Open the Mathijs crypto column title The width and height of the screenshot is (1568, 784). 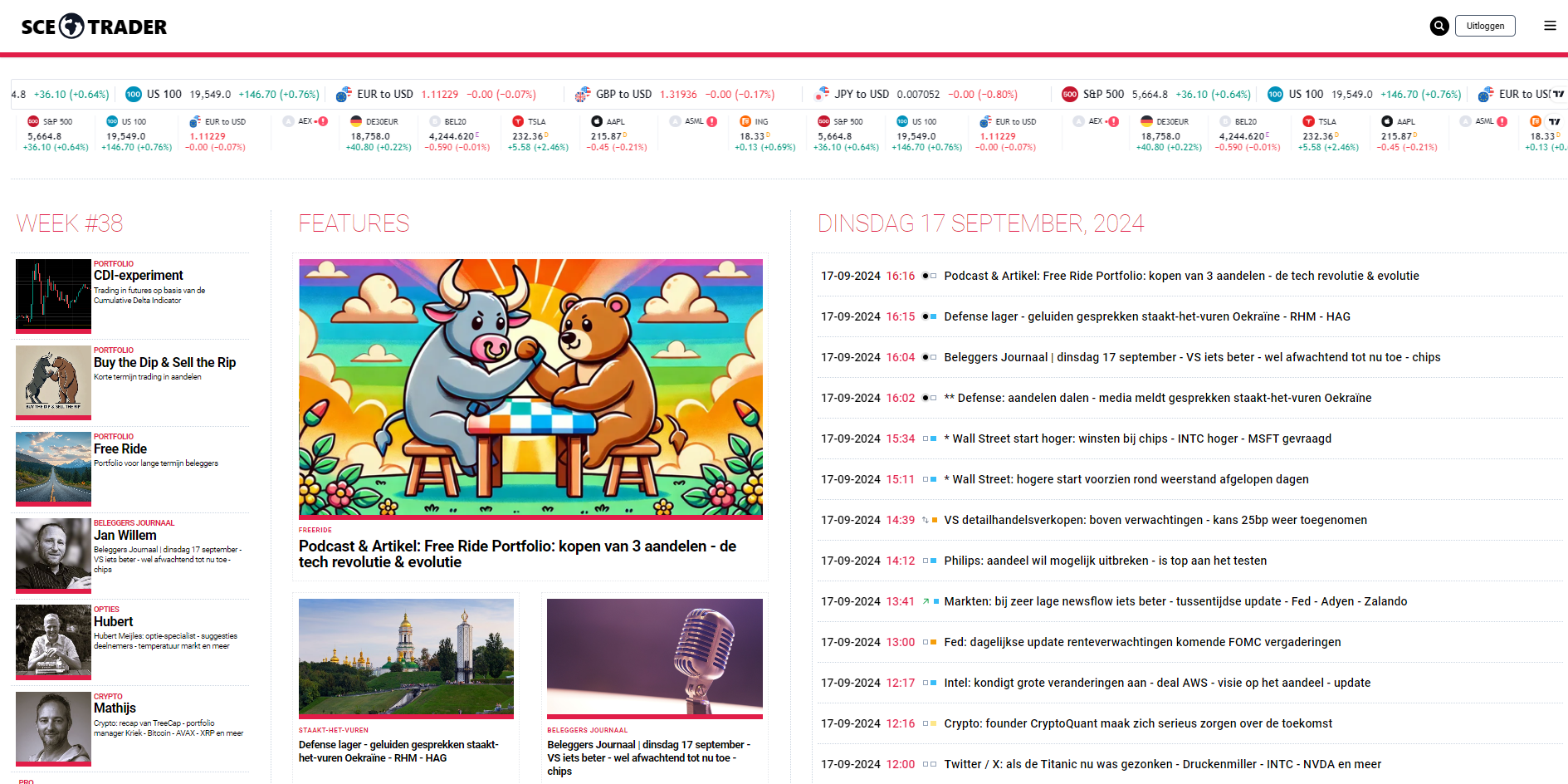pyautogui.click(x=115, y=708)
